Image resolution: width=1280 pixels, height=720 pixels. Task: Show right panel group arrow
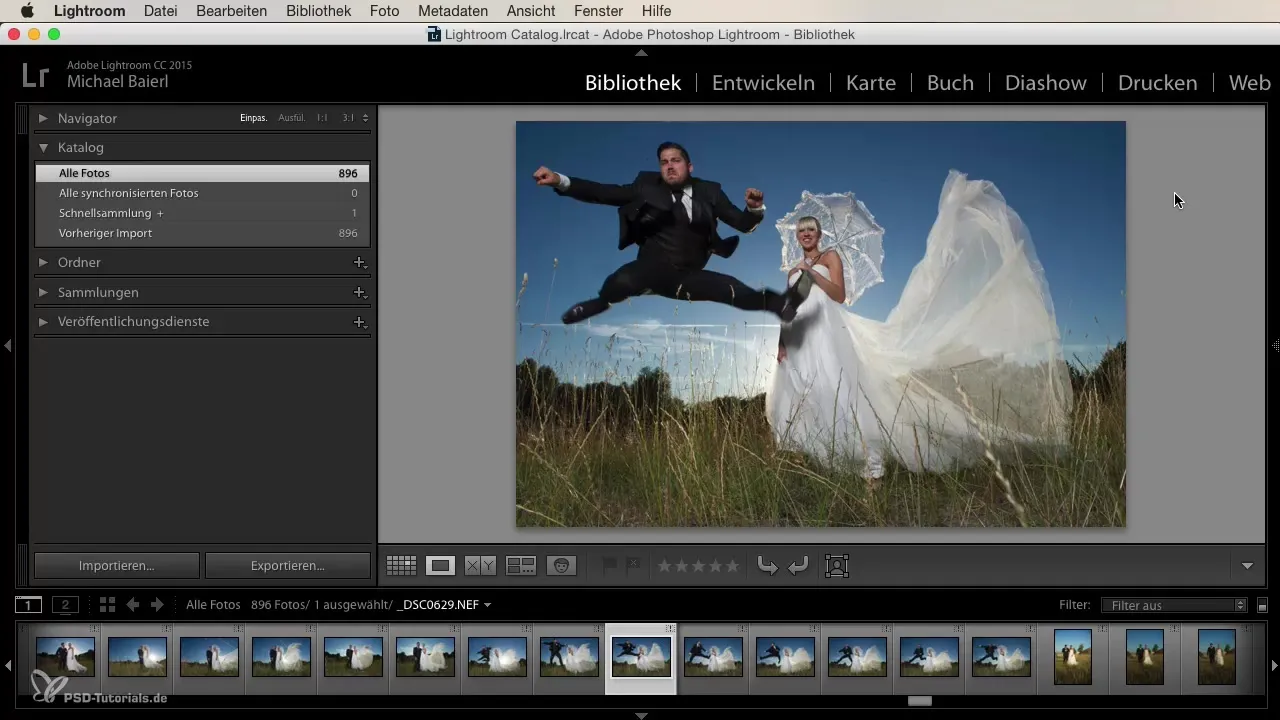click(x=1275, y=345)
